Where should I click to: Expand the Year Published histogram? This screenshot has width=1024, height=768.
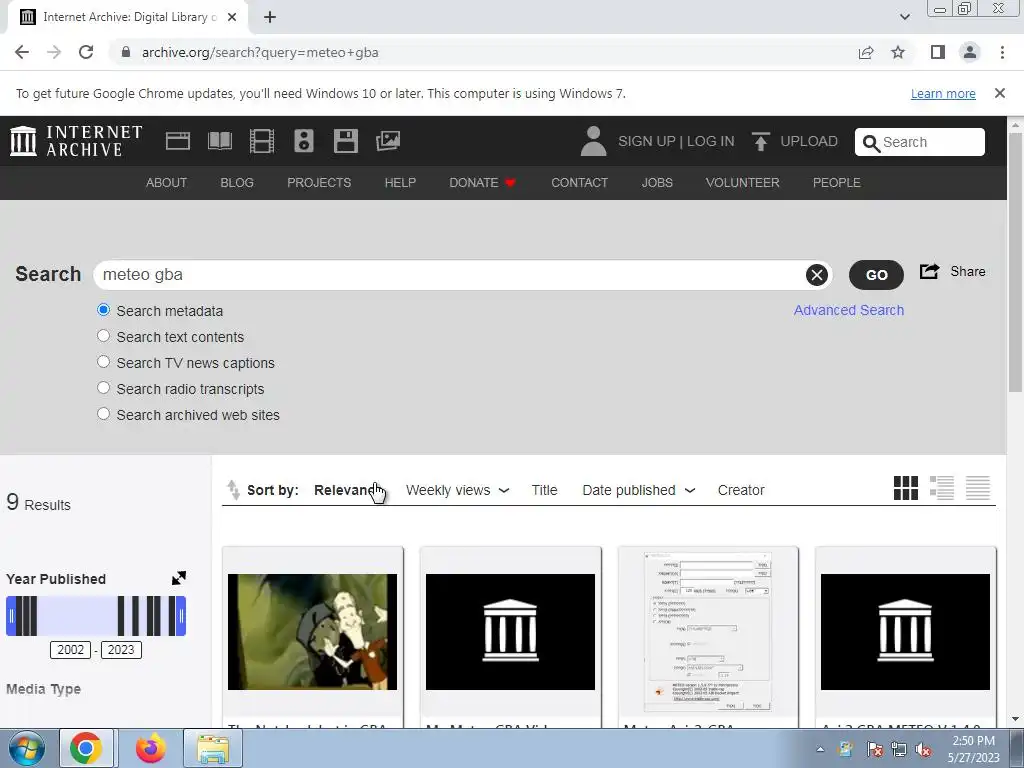point(178,578)
